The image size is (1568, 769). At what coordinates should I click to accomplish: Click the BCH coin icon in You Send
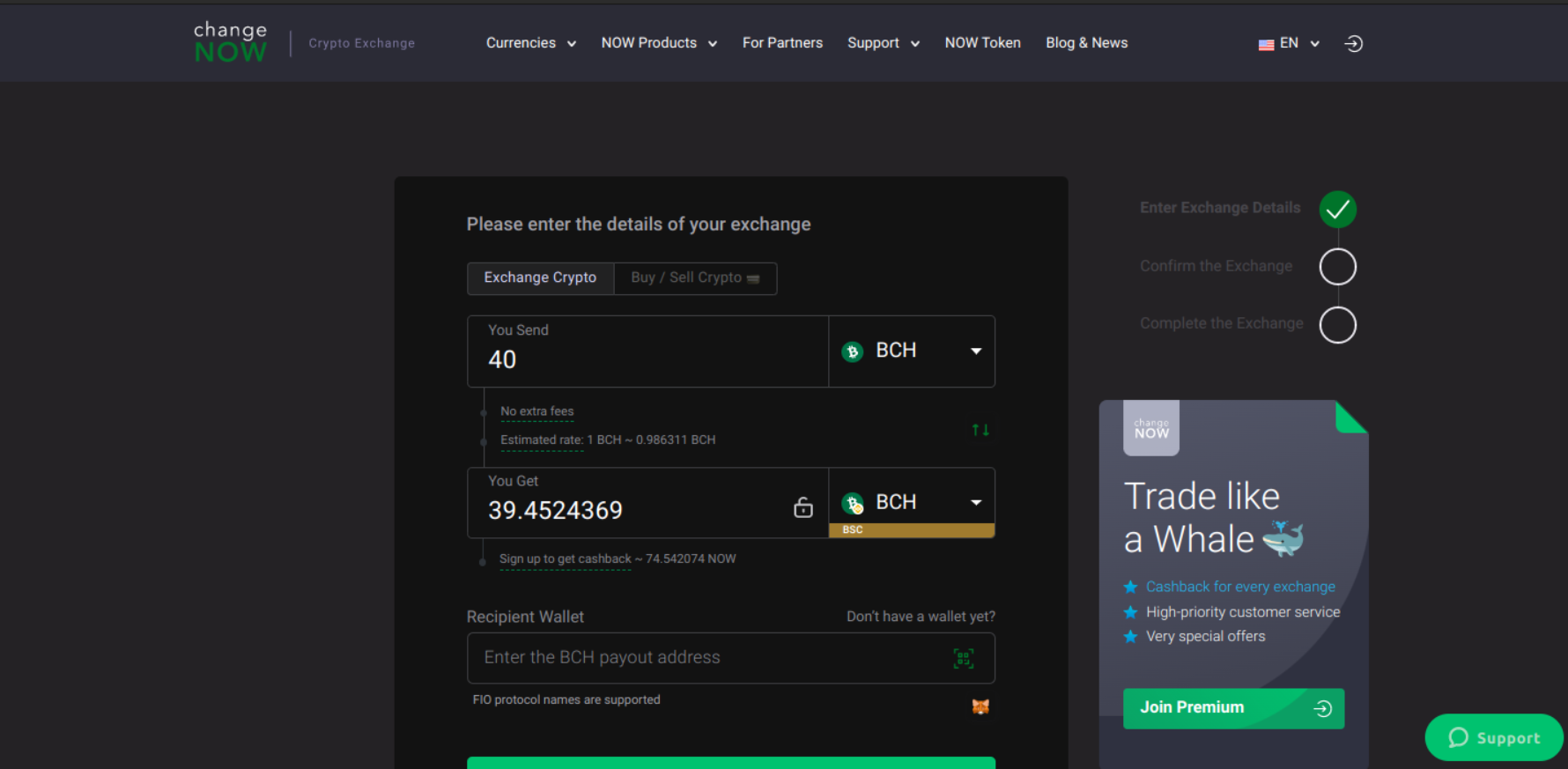(852, 351)
